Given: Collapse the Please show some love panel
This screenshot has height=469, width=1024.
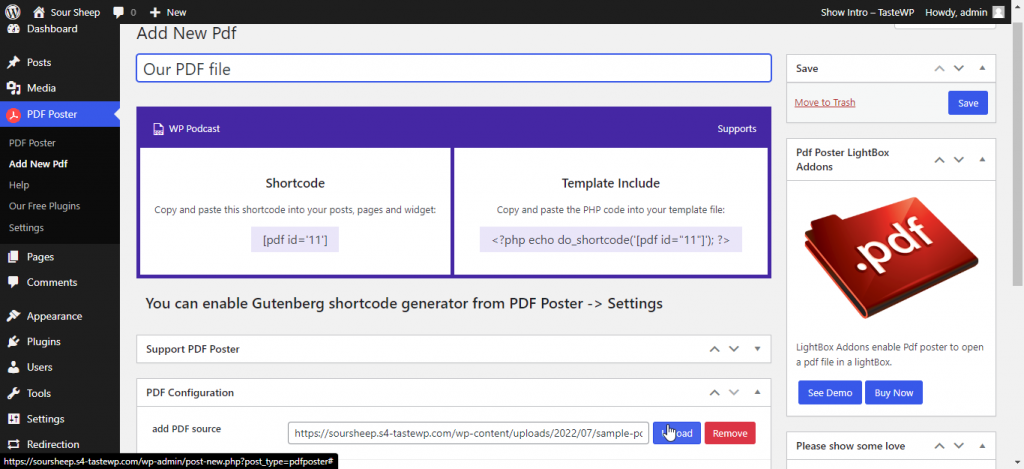Looking at the screenshot, I should [x=982, y=446].
